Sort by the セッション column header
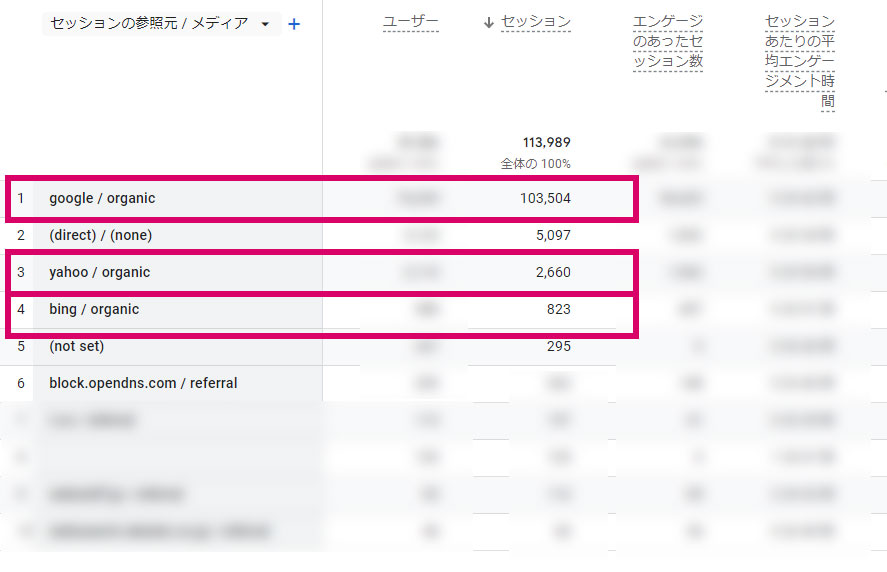The width and height of the screenshot is (887, 572). (536, 22)
